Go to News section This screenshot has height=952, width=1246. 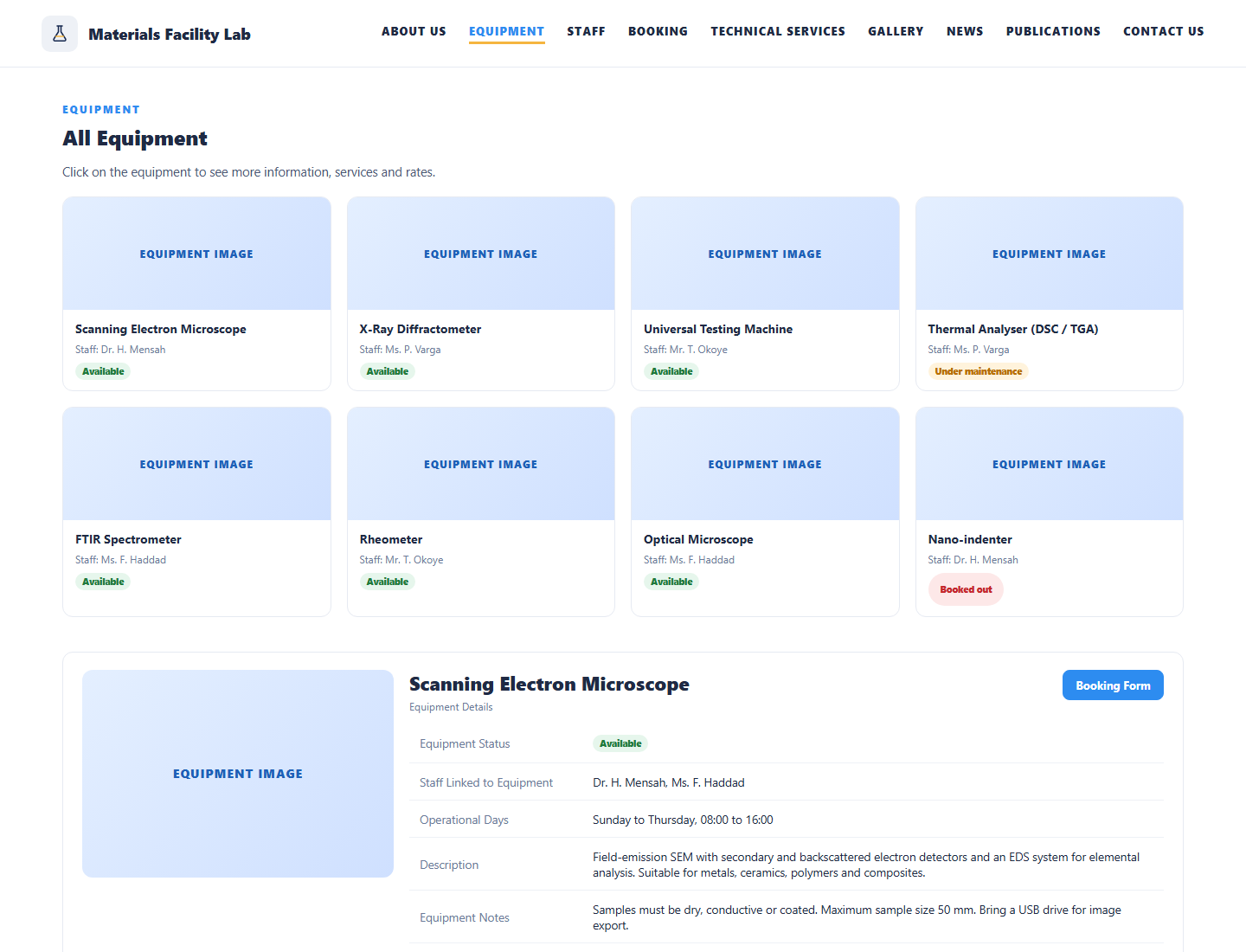coord(965,31)
